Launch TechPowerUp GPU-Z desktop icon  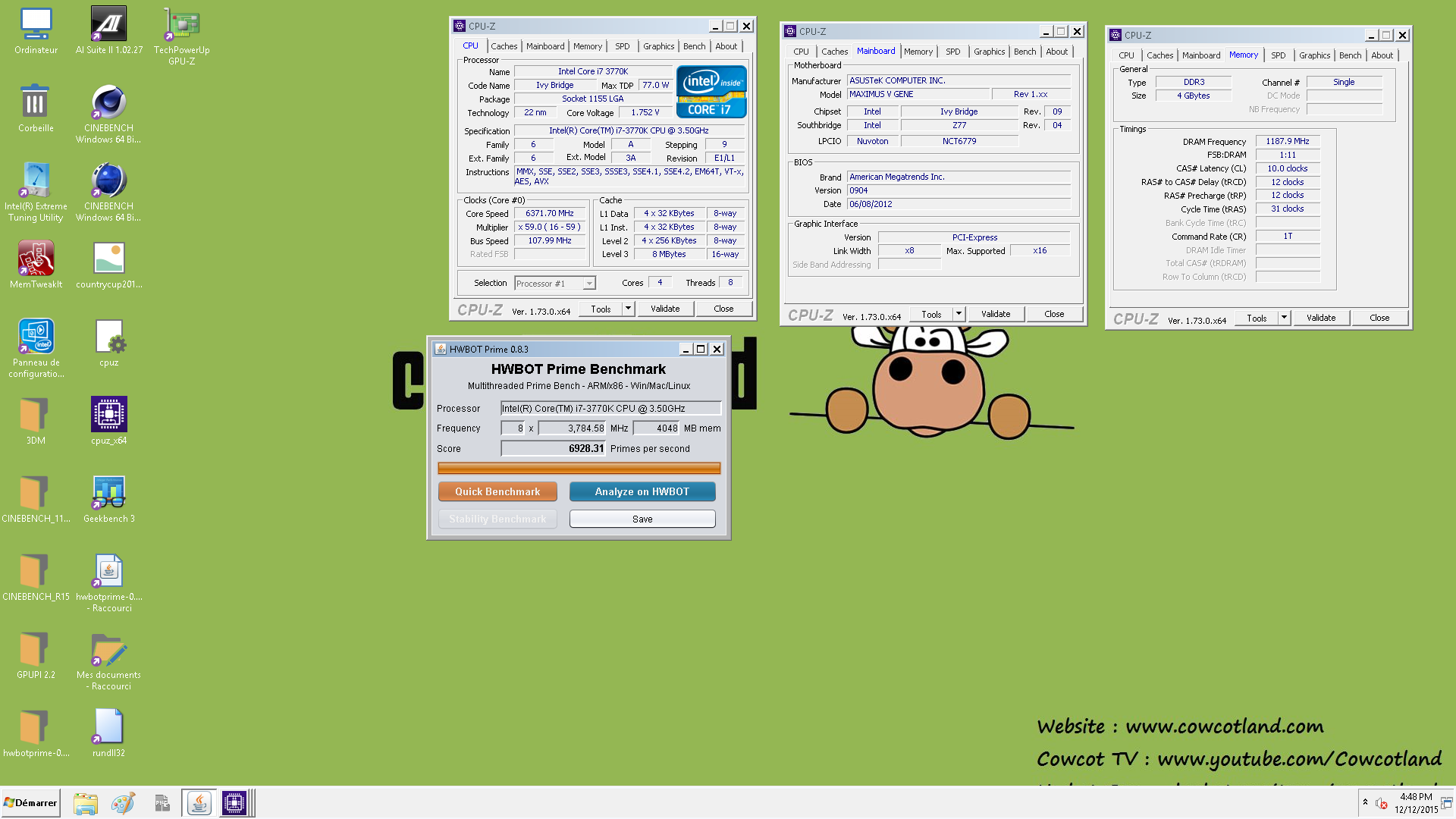pyautogui.click(x=181, y=36)
